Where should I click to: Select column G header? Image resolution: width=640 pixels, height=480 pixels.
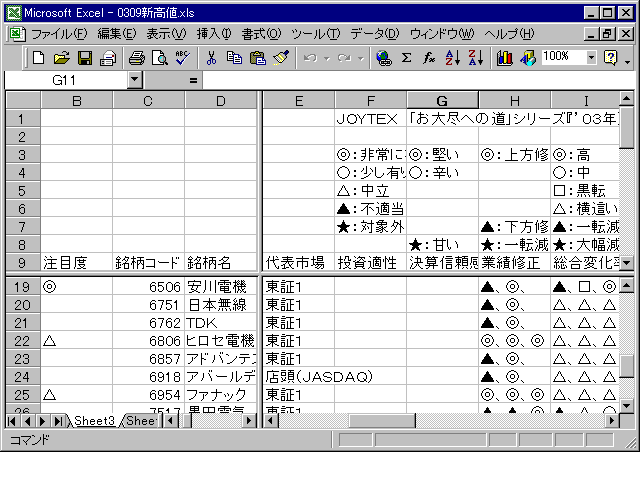click(442, 100)
